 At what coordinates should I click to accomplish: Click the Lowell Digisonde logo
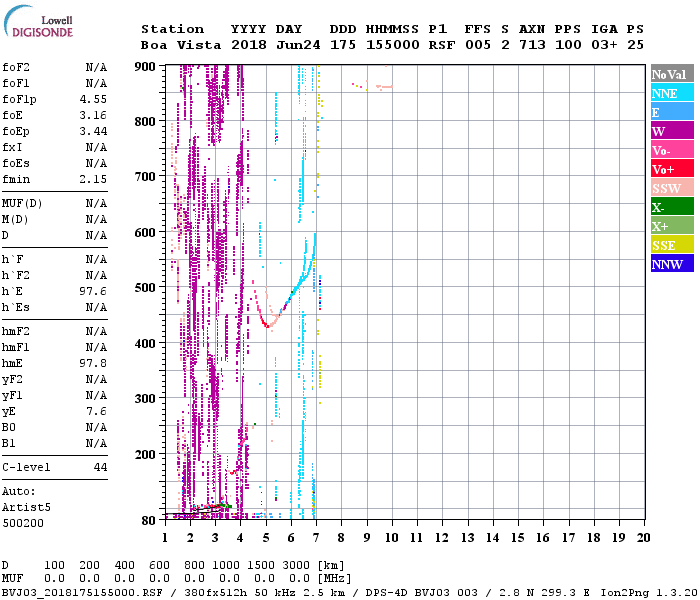pos(38,21)
